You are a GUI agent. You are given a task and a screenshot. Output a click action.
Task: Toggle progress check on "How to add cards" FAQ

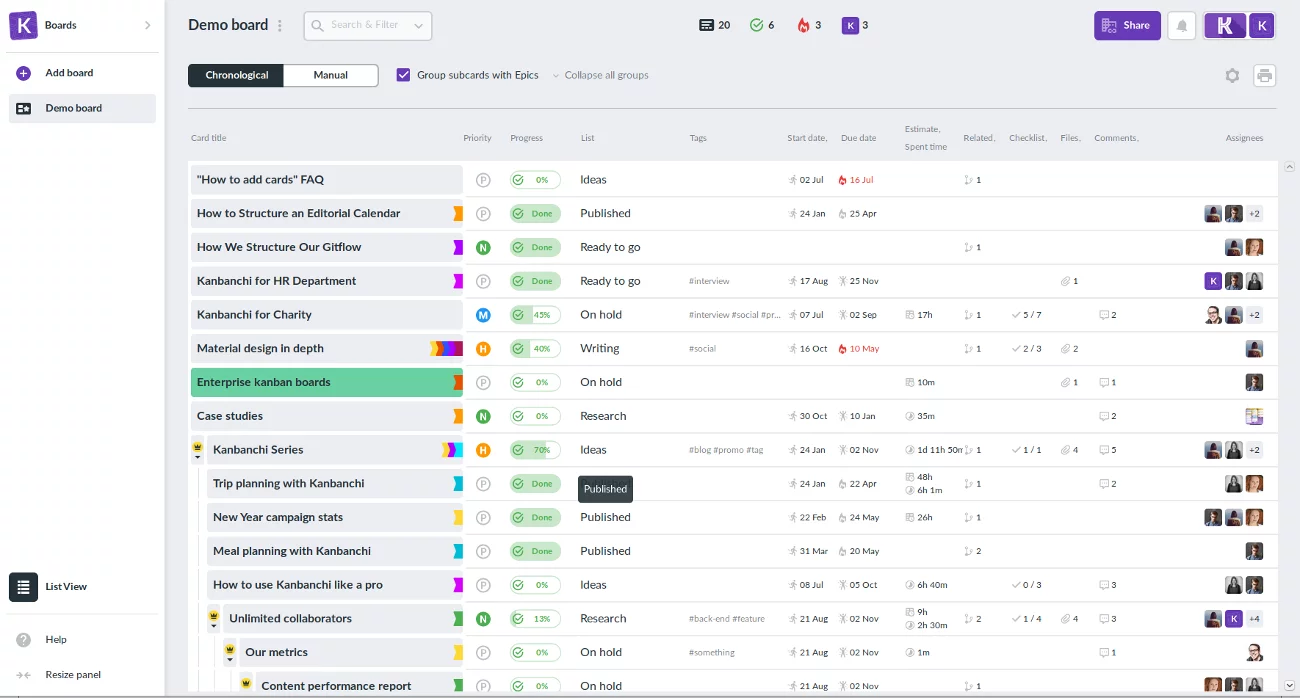[x=518, y=180]
